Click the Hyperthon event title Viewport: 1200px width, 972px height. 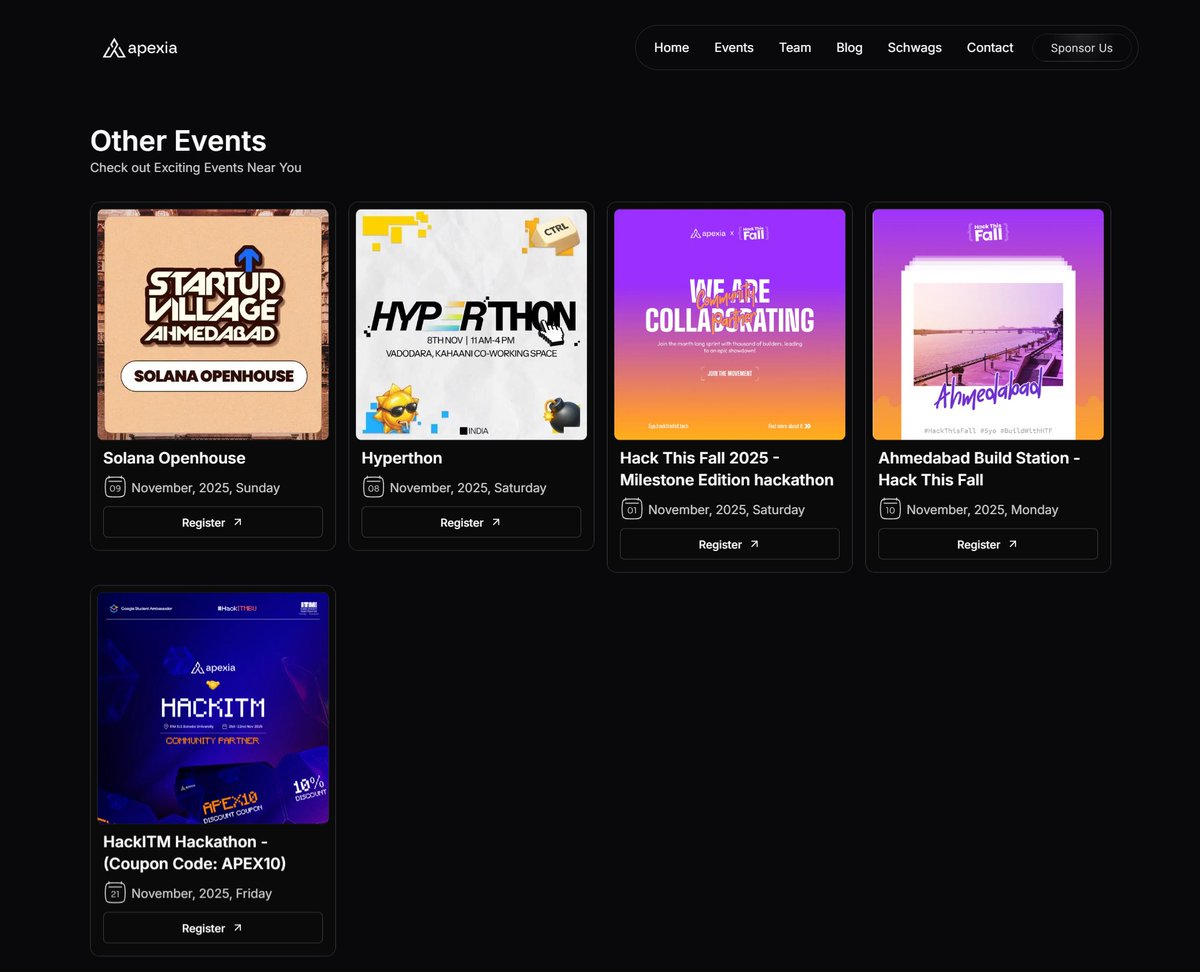click(402, 458)
